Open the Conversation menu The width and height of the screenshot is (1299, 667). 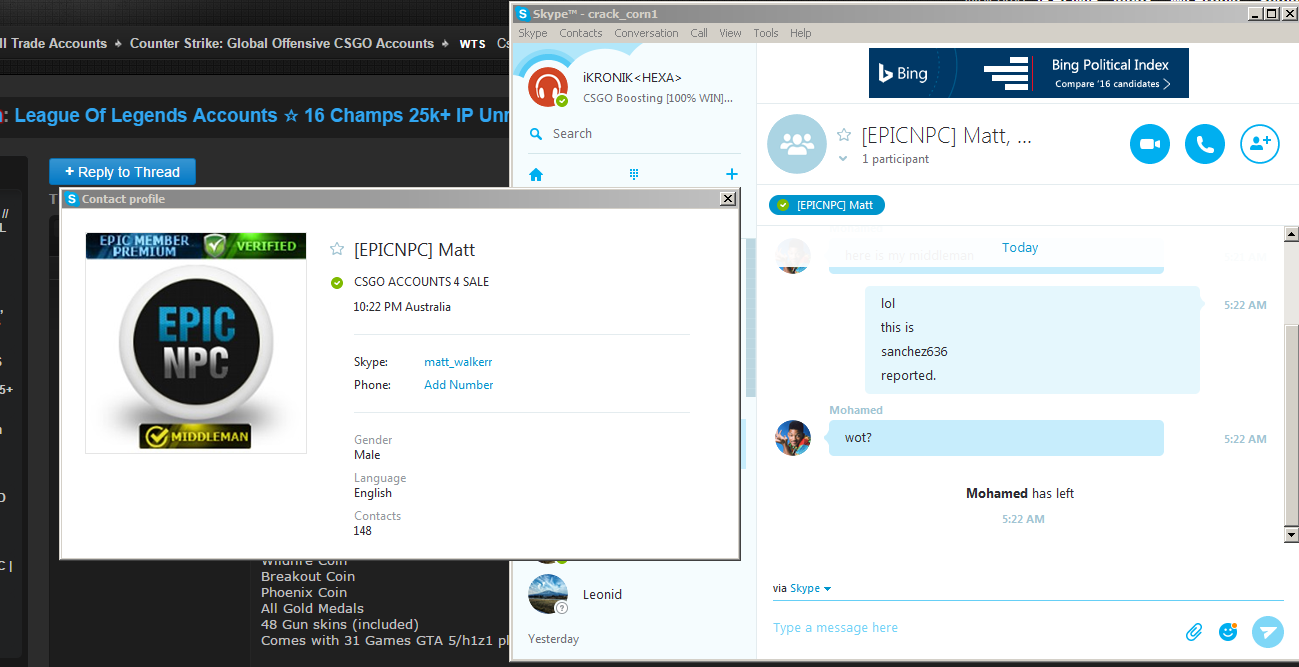click(x=646, y=33)
